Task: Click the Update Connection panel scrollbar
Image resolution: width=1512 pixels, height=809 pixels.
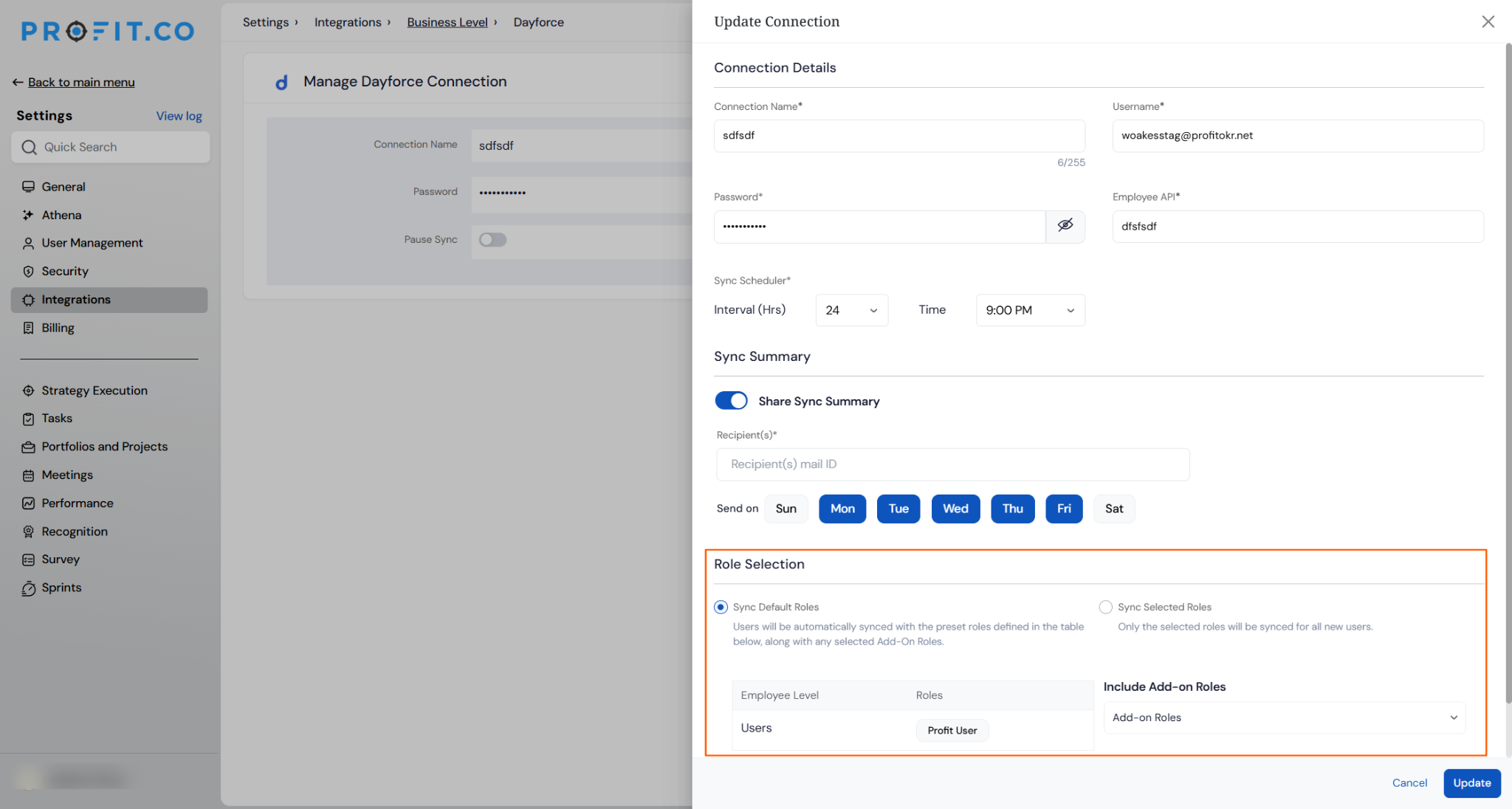Action: (1508, 373)
